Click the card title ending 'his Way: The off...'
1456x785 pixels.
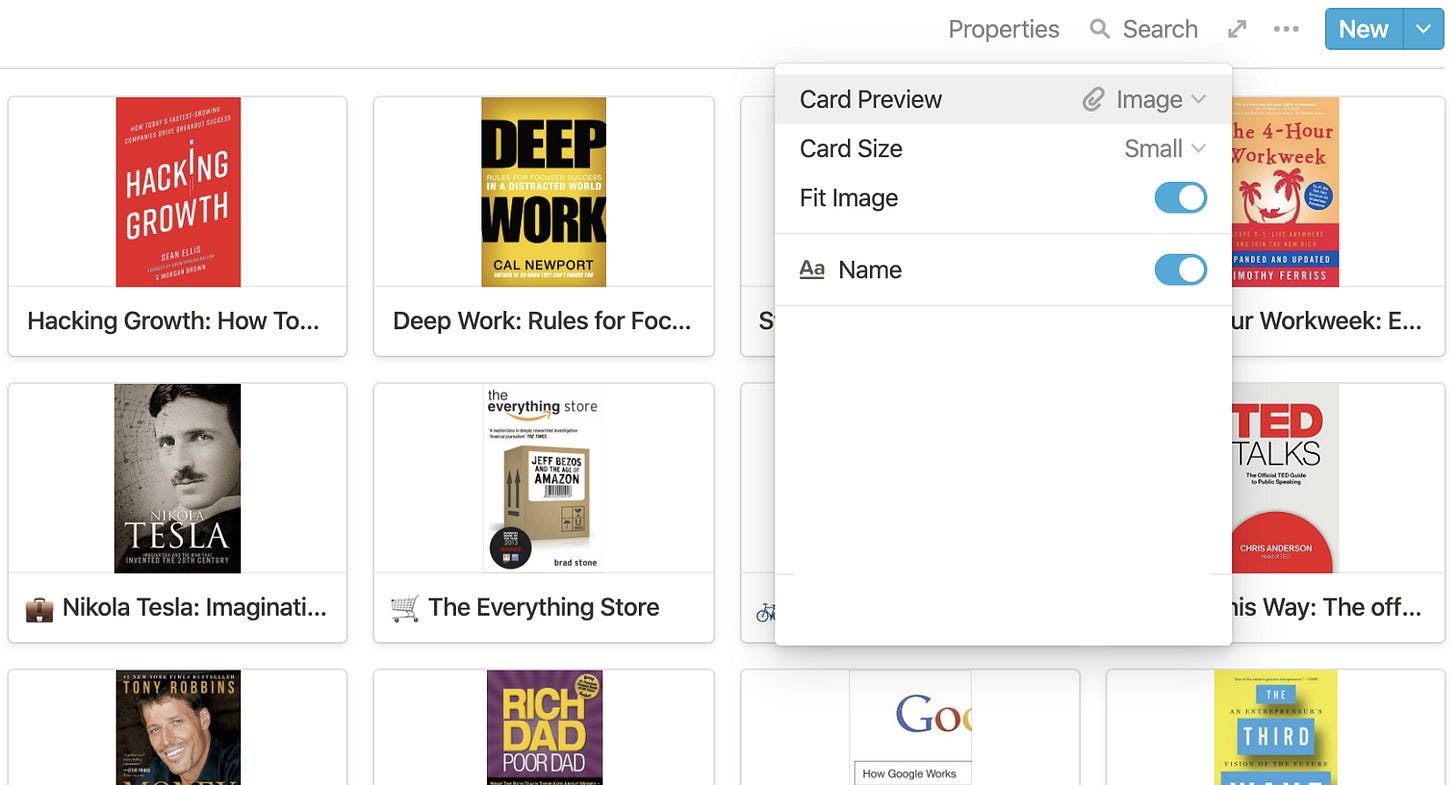pos(1327,608)
